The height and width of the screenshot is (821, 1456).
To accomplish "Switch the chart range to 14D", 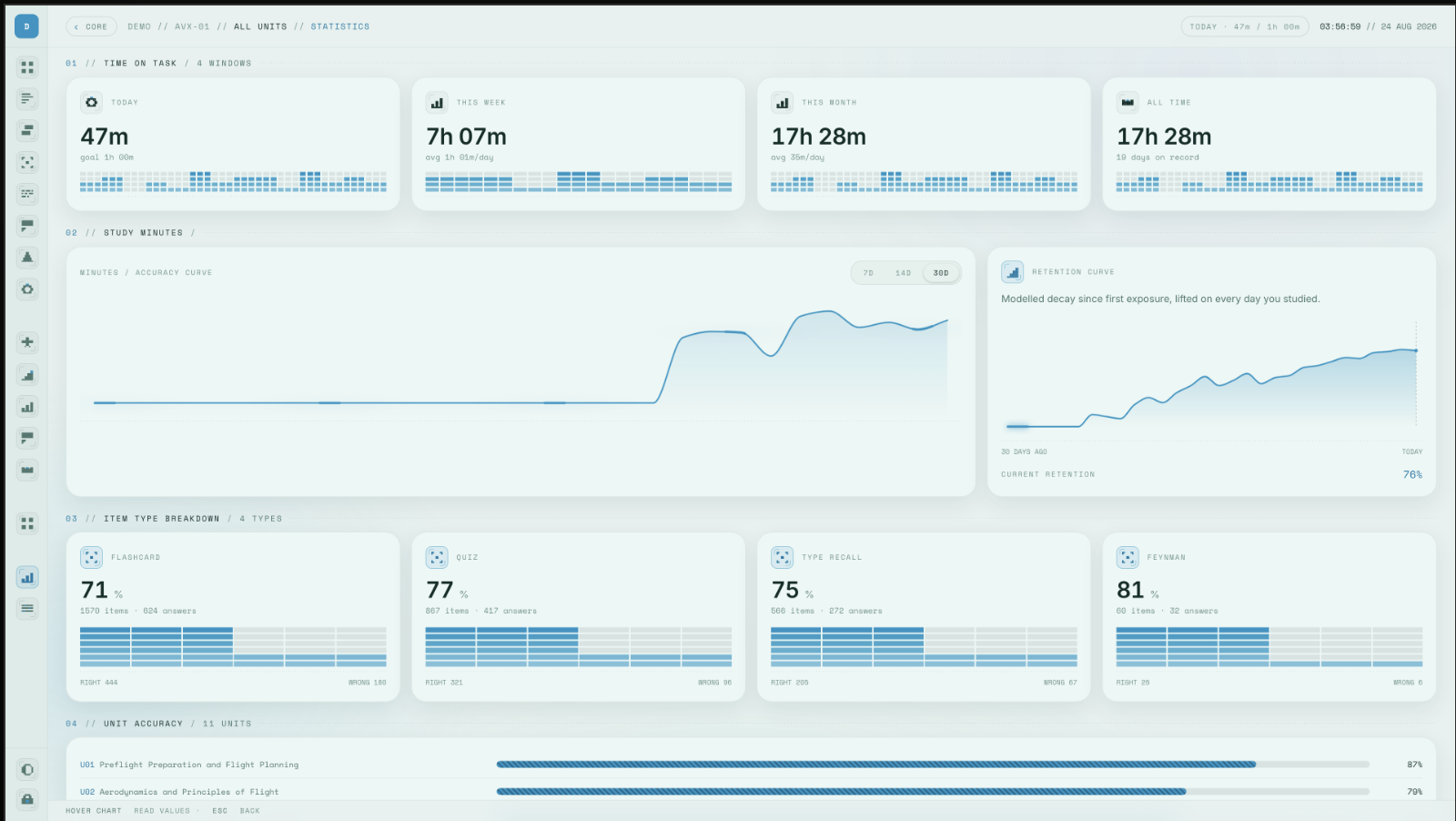I will [x=903, y=273].
